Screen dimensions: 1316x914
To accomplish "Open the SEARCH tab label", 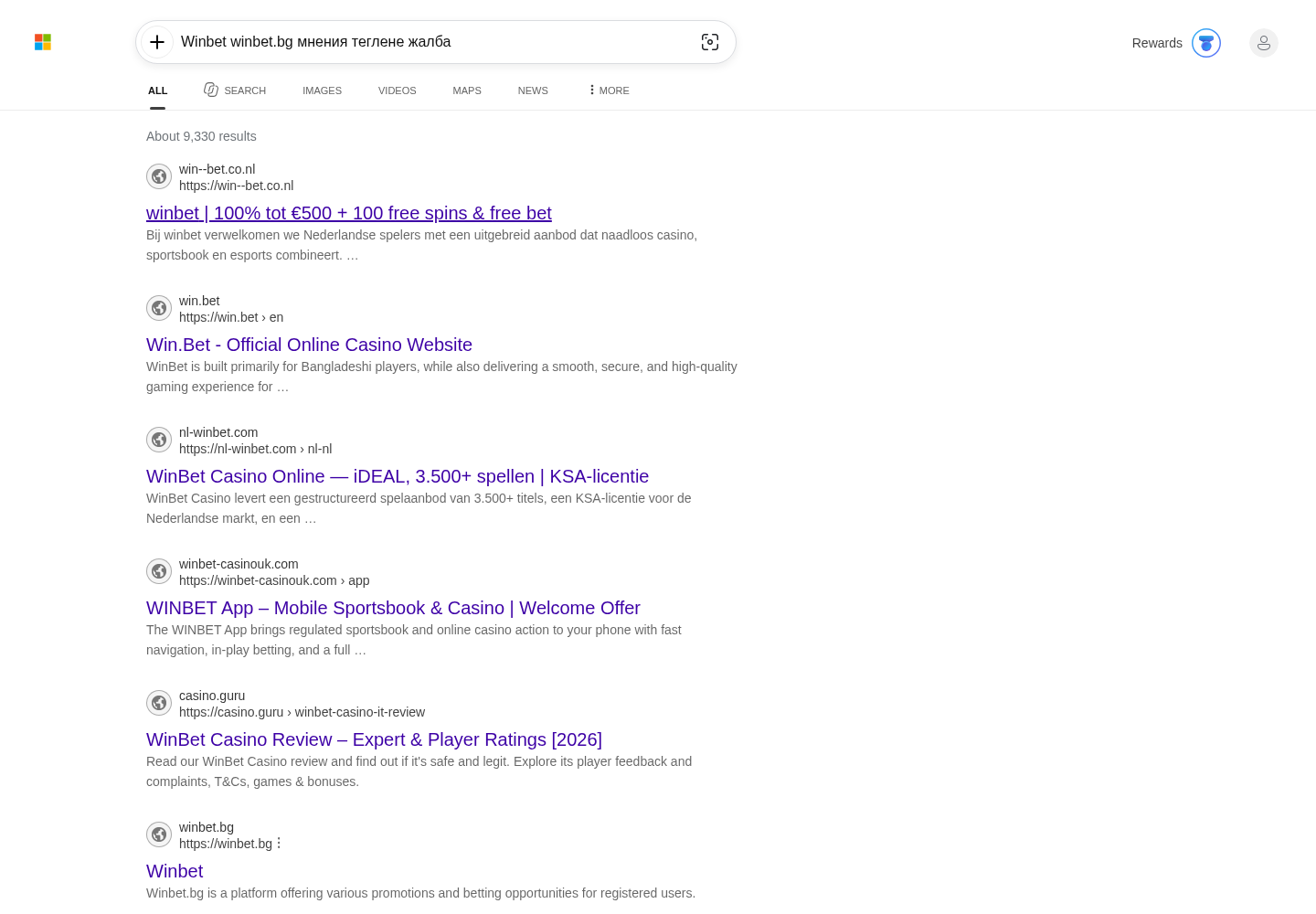I will [x=245, y=90].
